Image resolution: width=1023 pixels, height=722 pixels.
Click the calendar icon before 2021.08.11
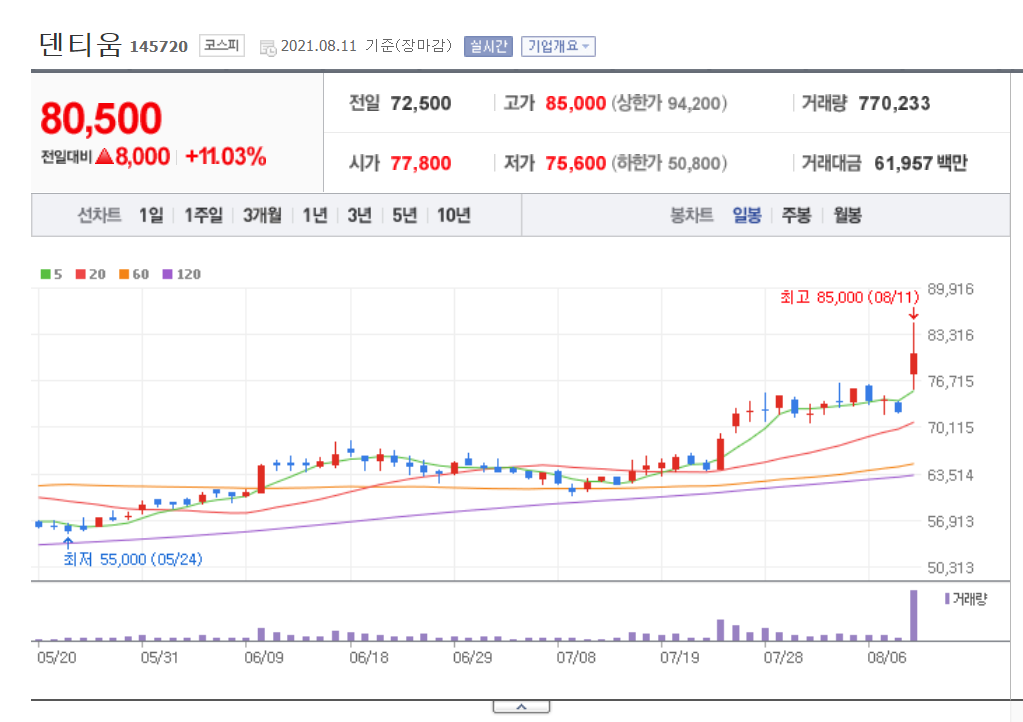coord(267,48)
